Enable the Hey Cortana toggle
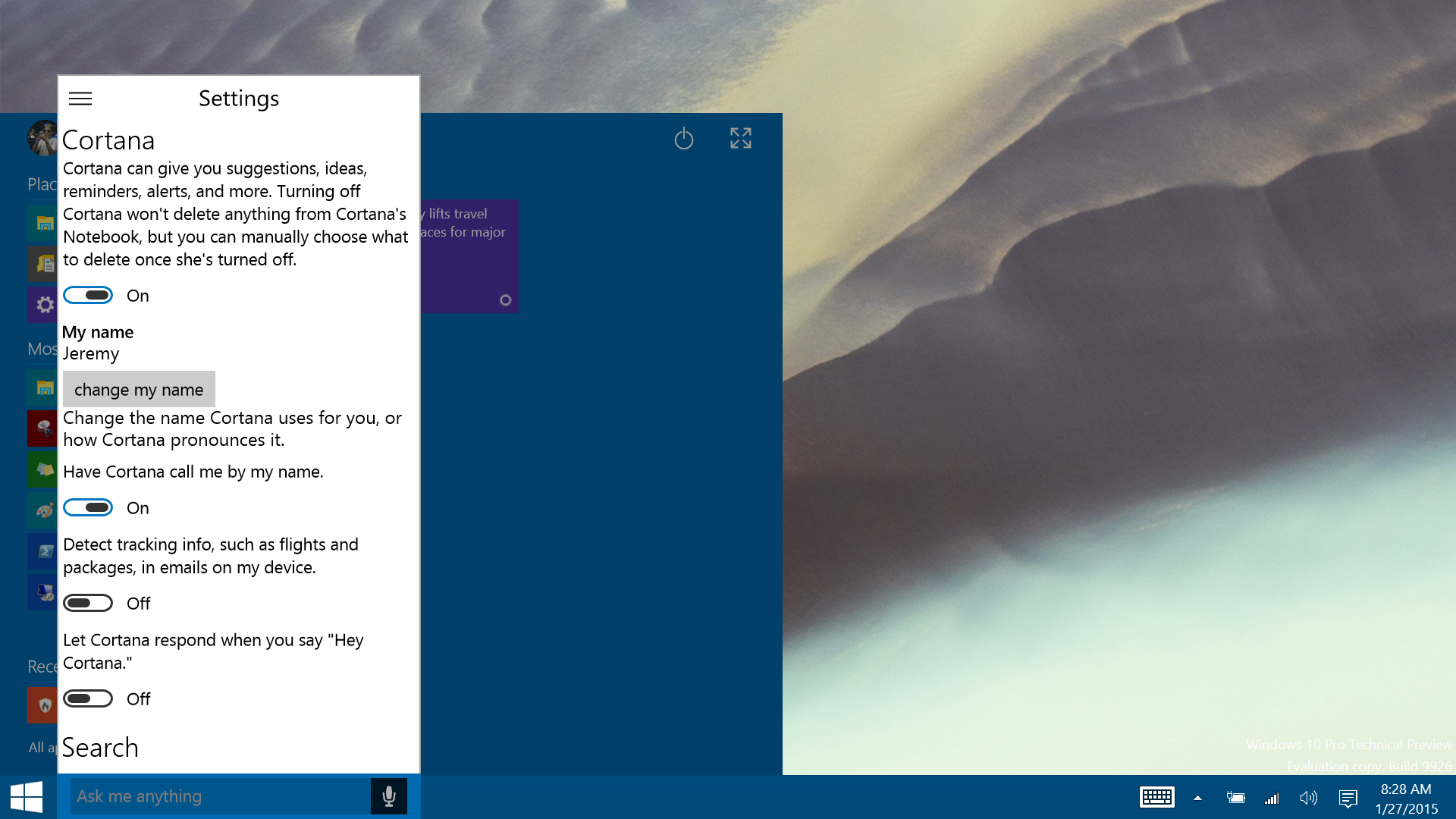This screenshot has width=1456, height=819. pyautogui.click(x=88, y=698)
